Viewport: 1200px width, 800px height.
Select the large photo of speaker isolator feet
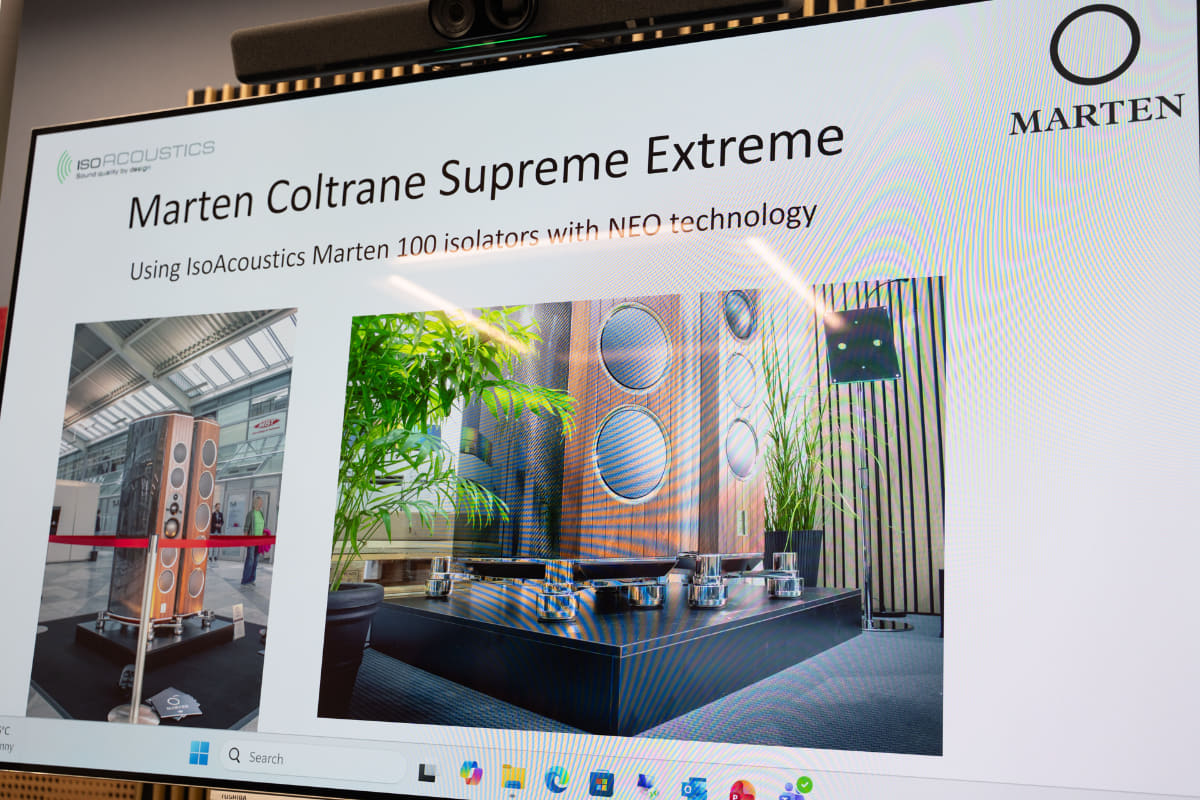click(x=632, y=515)
